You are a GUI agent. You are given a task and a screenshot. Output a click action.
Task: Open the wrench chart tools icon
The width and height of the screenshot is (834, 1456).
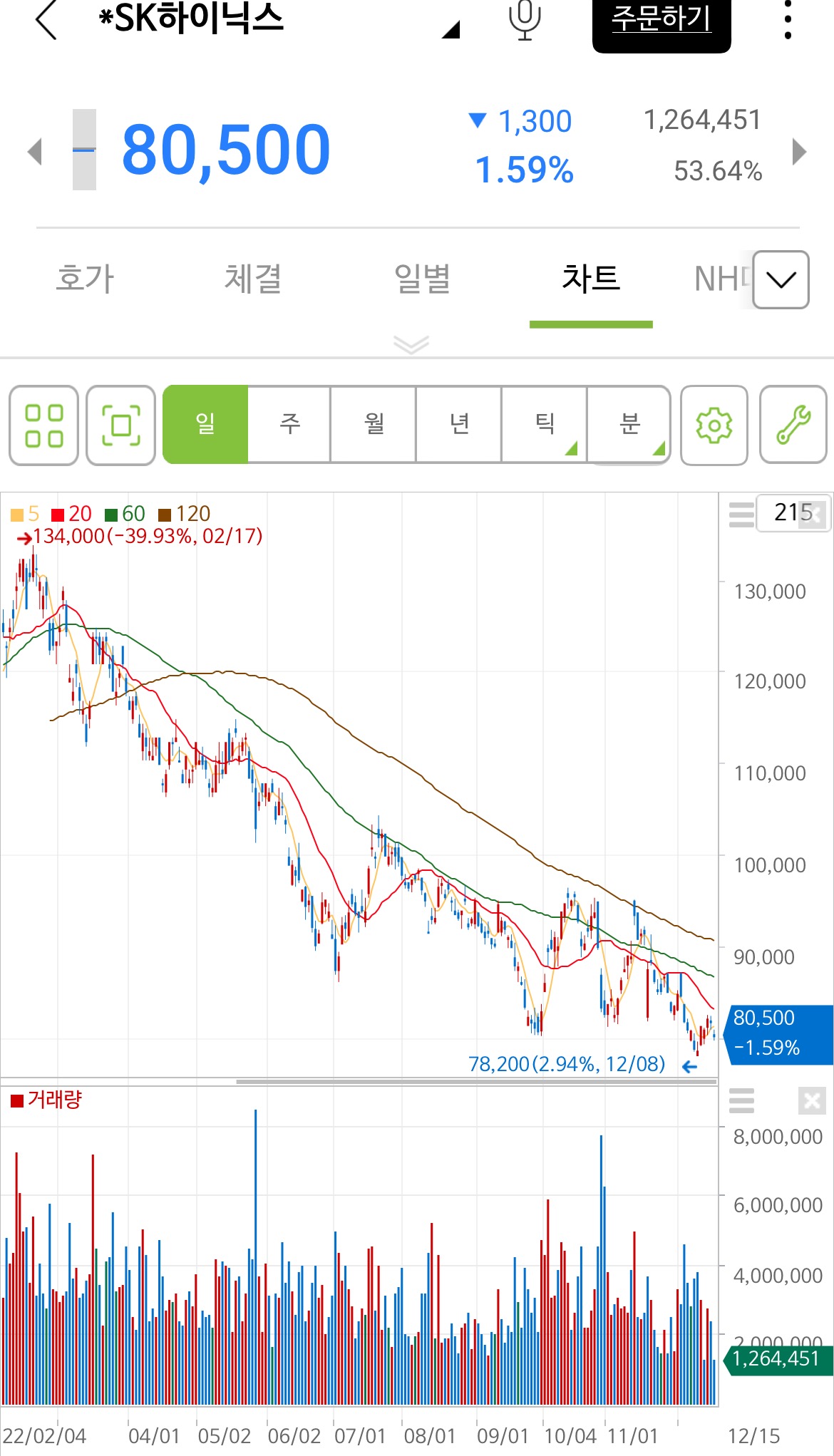pos(793,425)
